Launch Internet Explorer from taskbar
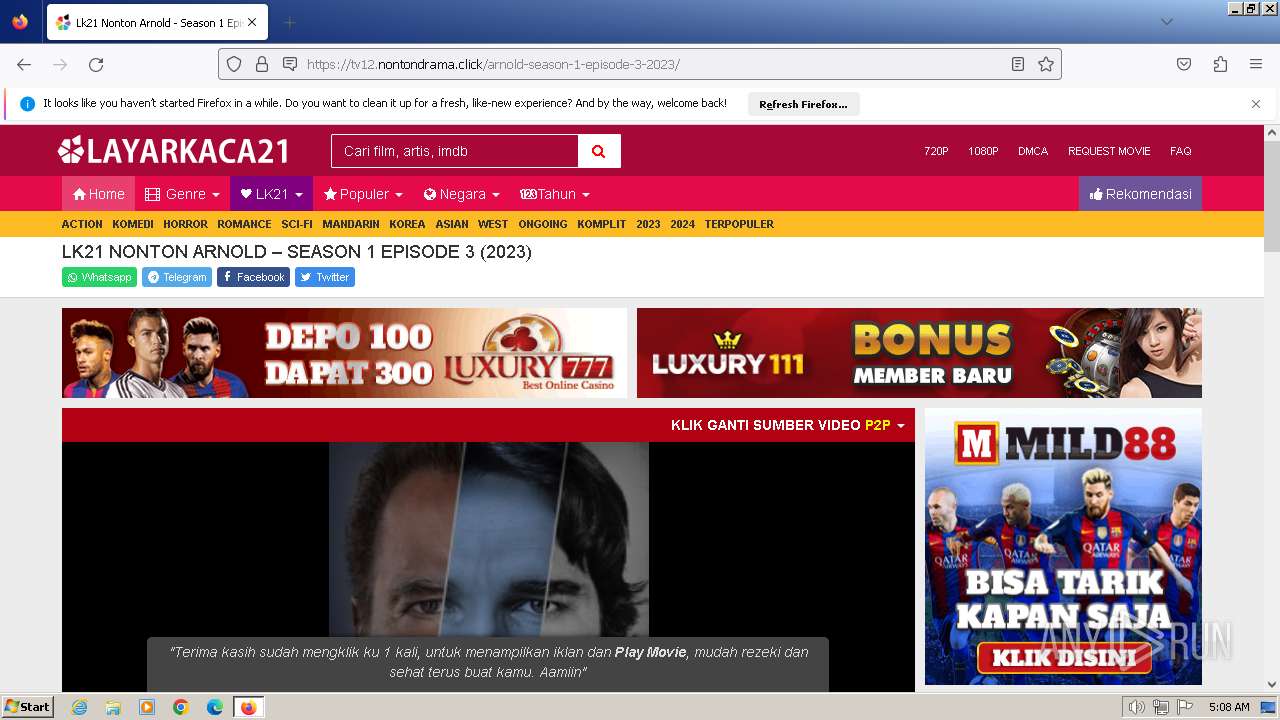This screenshot has width=1280, height=720. click(79, 707)
